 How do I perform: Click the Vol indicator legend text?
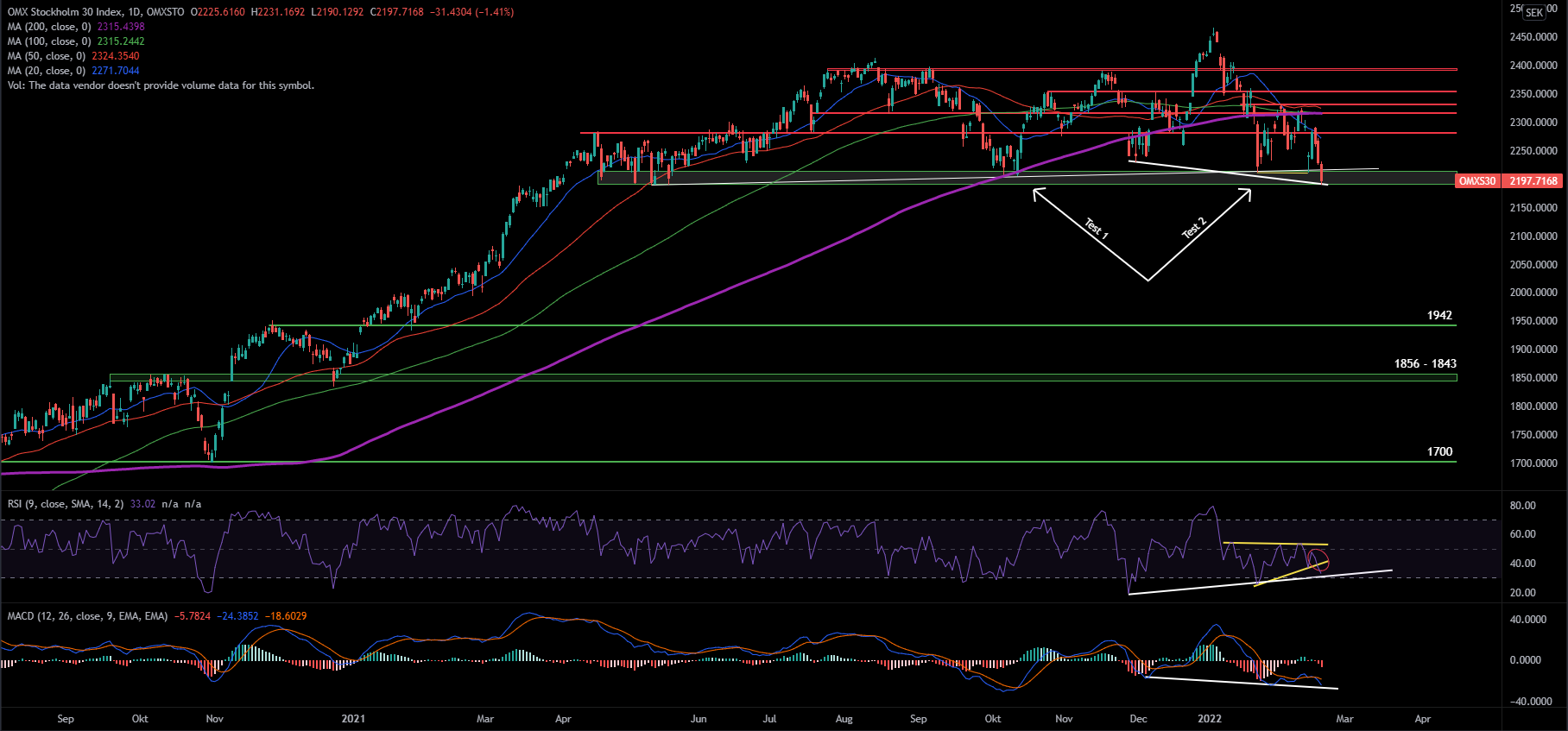click(161, 85)
